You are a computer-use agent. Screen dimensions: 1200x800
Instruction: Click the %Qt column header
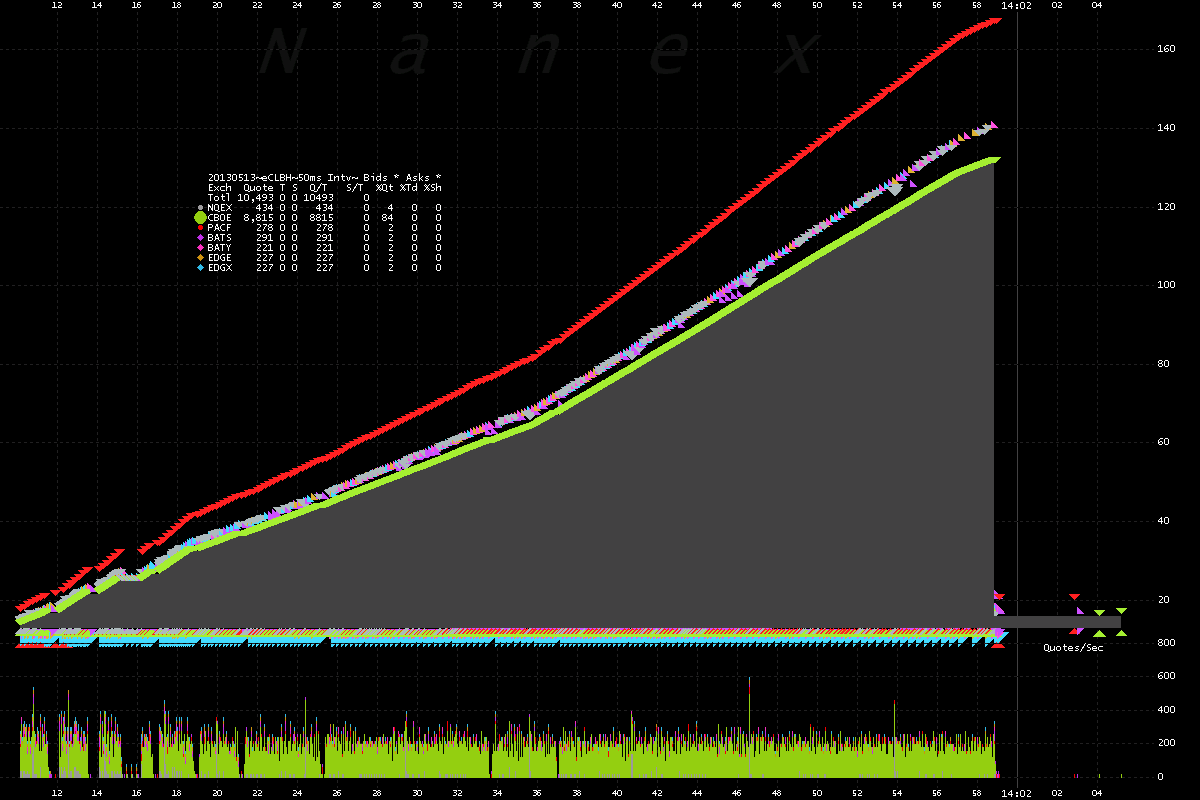coord(384,187)
